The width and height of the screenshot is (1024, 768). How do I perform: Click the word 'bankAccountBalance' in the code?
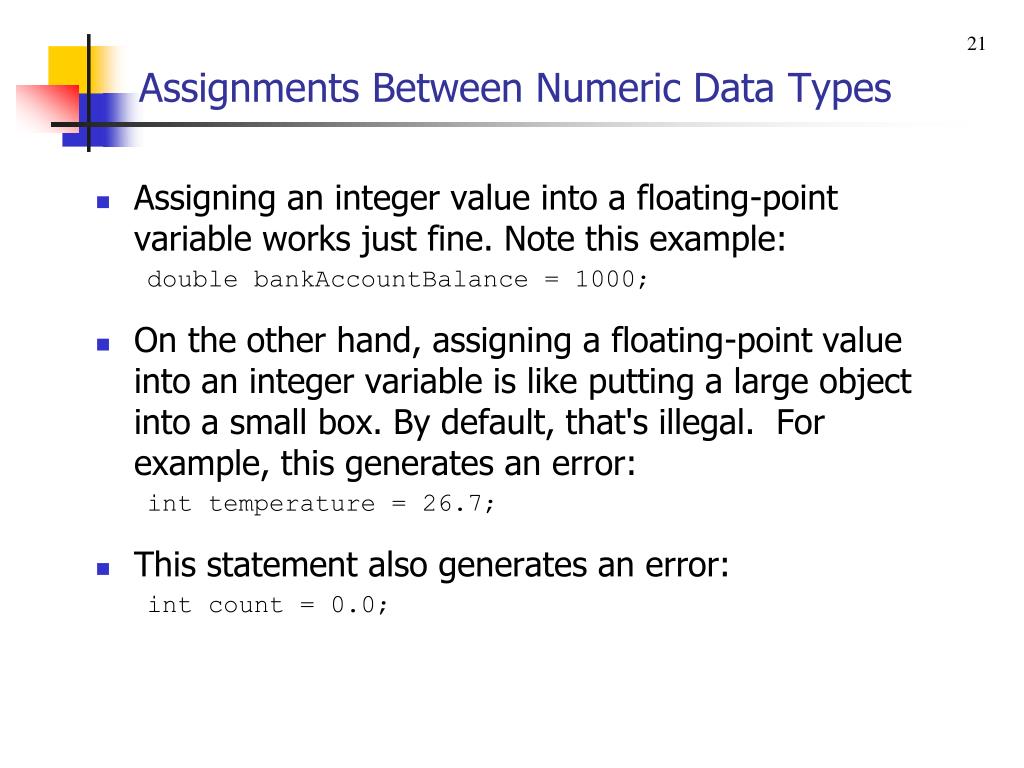click(x=391, y=280)
